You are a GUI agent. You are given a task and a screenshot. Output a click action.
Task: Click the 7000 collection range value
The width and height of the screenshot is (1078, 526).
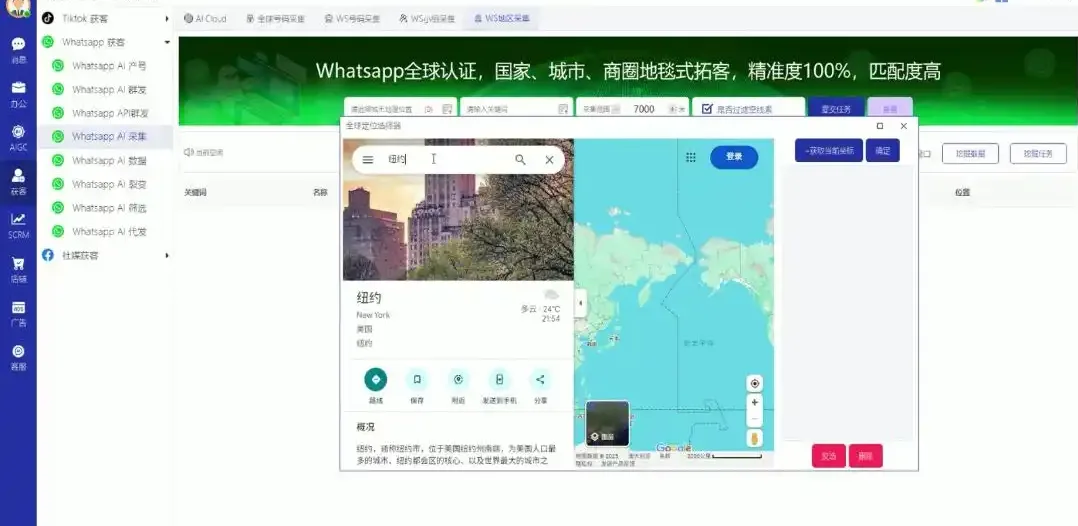coord(644,109)
